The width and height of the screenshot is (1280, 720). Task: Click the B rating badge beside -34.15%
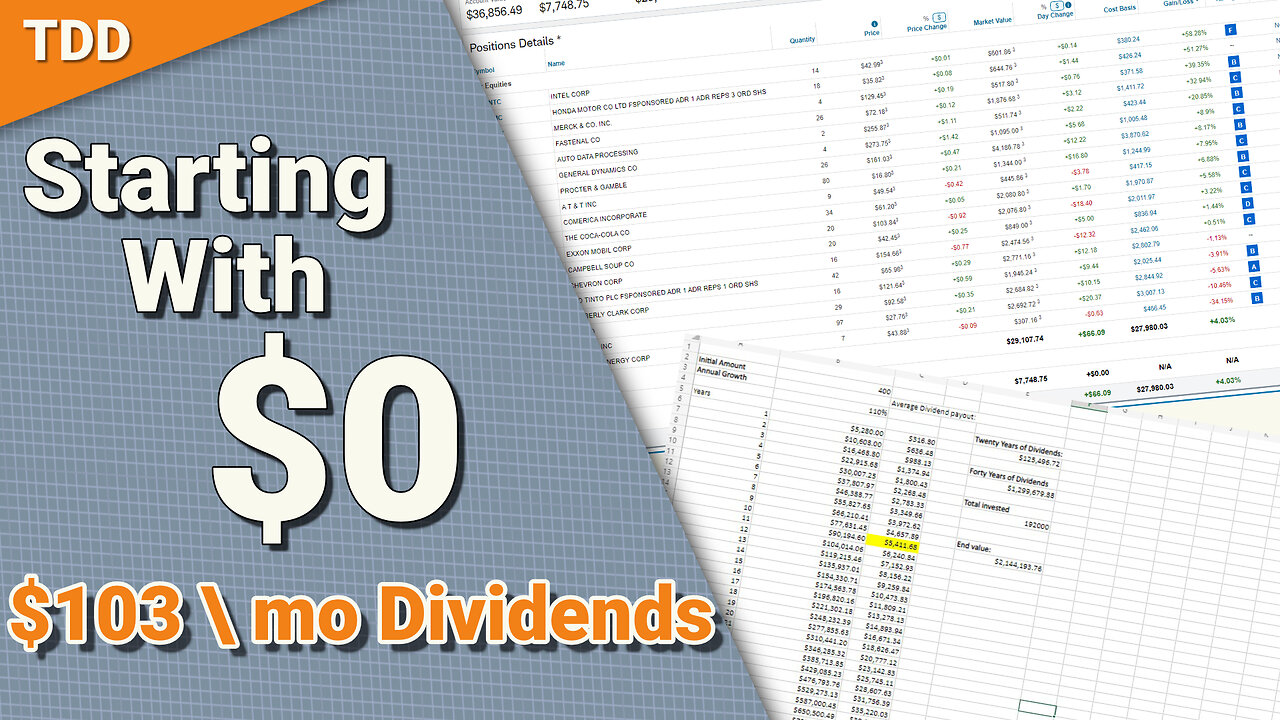(x=1258, y=298)
